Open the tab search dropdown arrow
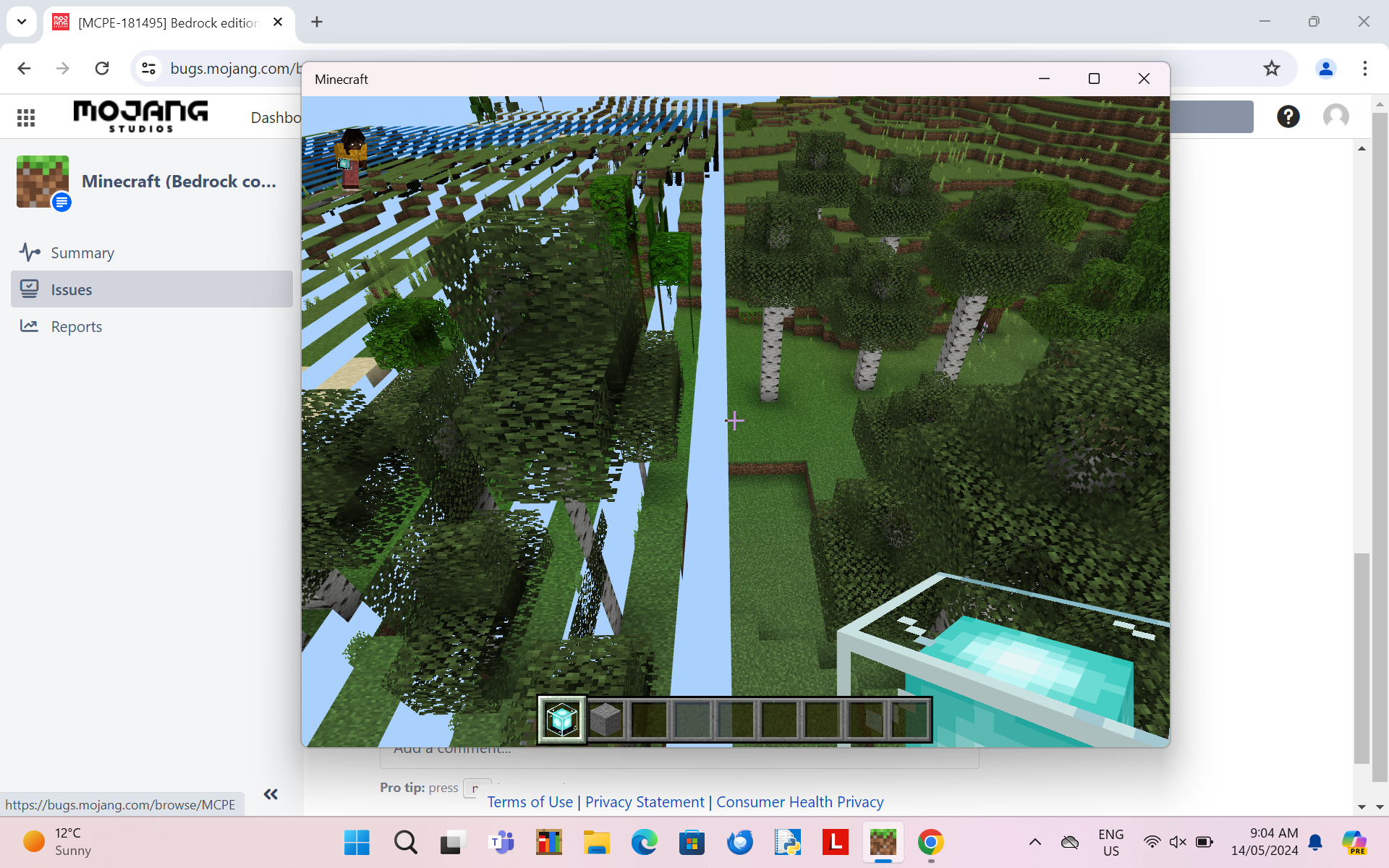Viewport: 1389px width, 868px height. tap(22, 22)
